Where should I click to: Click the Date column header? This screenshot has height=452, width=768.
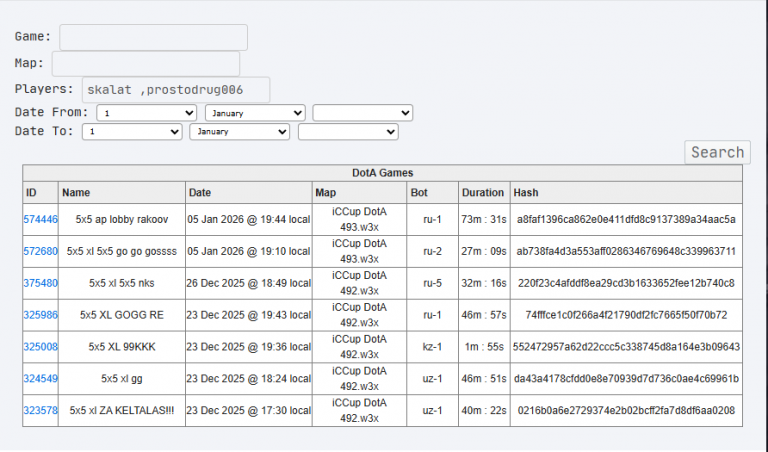point(249,192)
